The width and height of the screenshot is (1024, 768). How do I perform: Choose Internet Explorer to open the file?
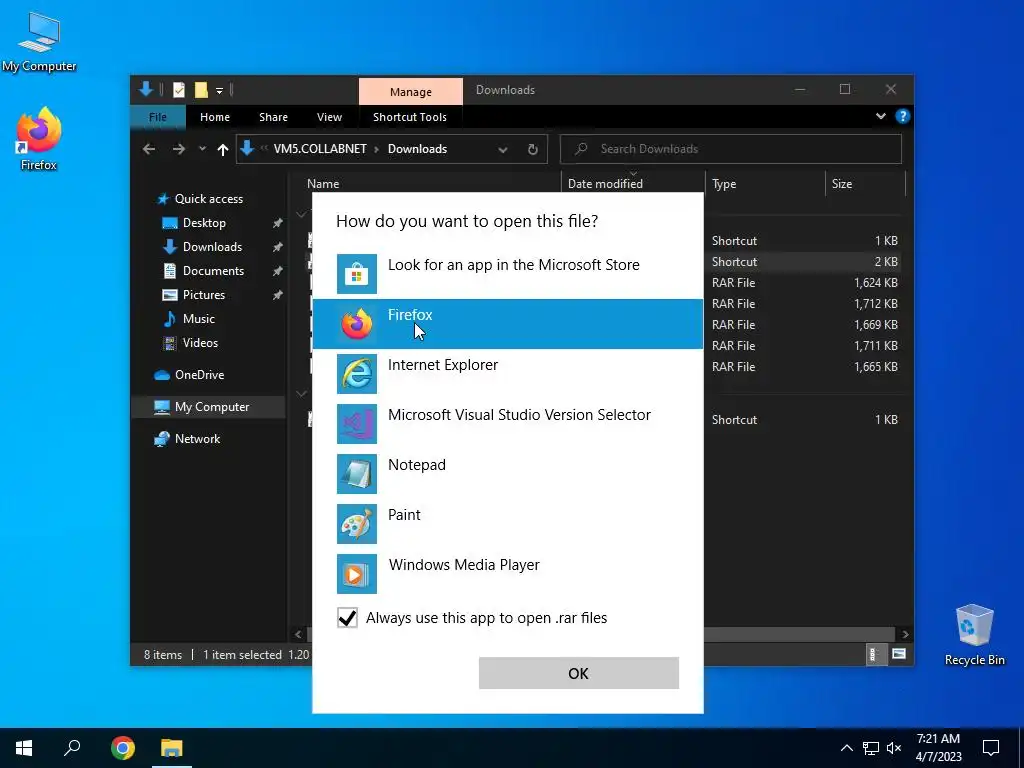tap(507, 374)
